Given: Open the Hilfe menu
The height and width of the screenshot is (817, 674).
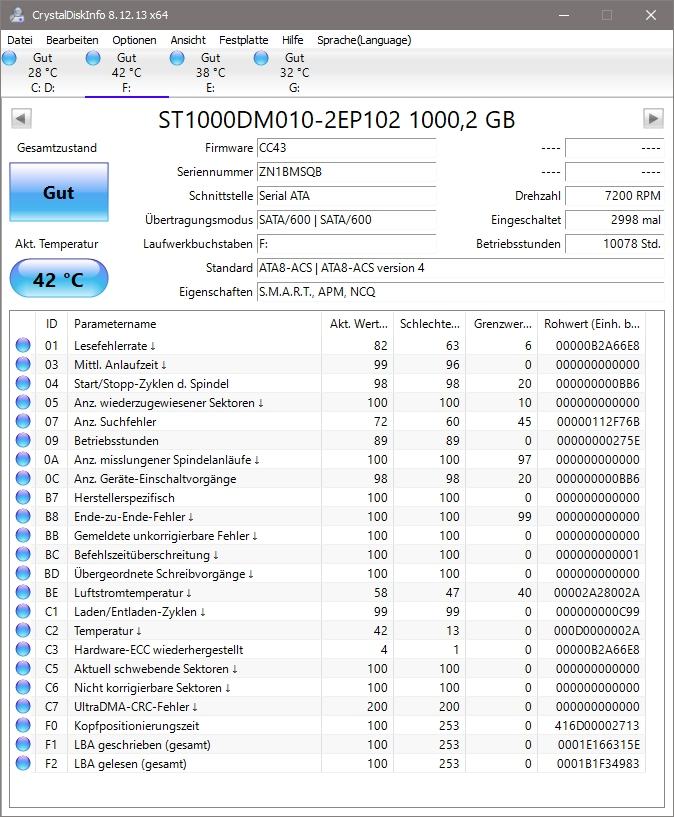Looking at the screenshot, I should point(292,40).
